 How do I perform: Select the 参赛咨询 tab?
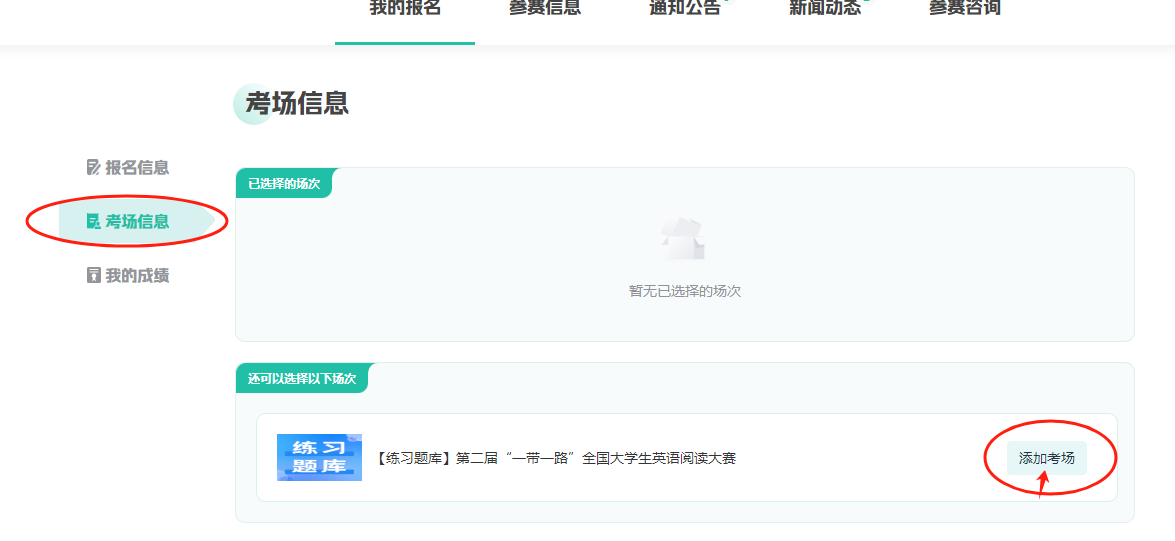(965, 9)
